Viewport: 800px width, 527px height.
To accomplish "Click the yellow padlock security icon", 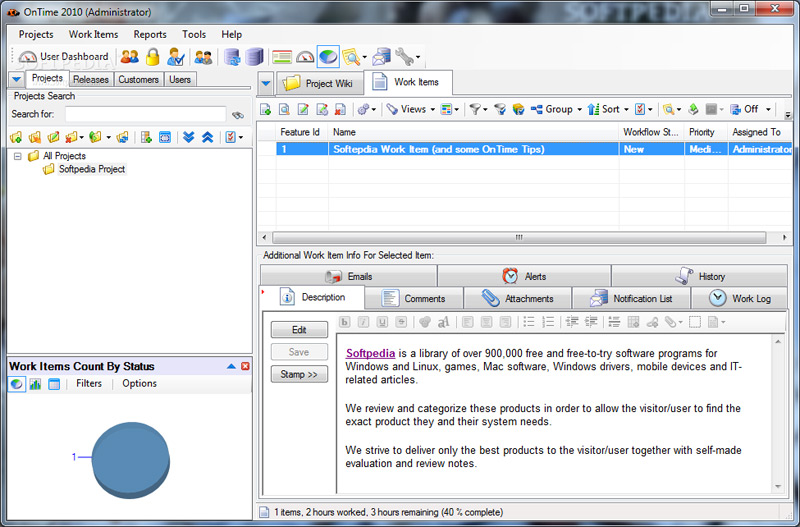I will [153, 57].
